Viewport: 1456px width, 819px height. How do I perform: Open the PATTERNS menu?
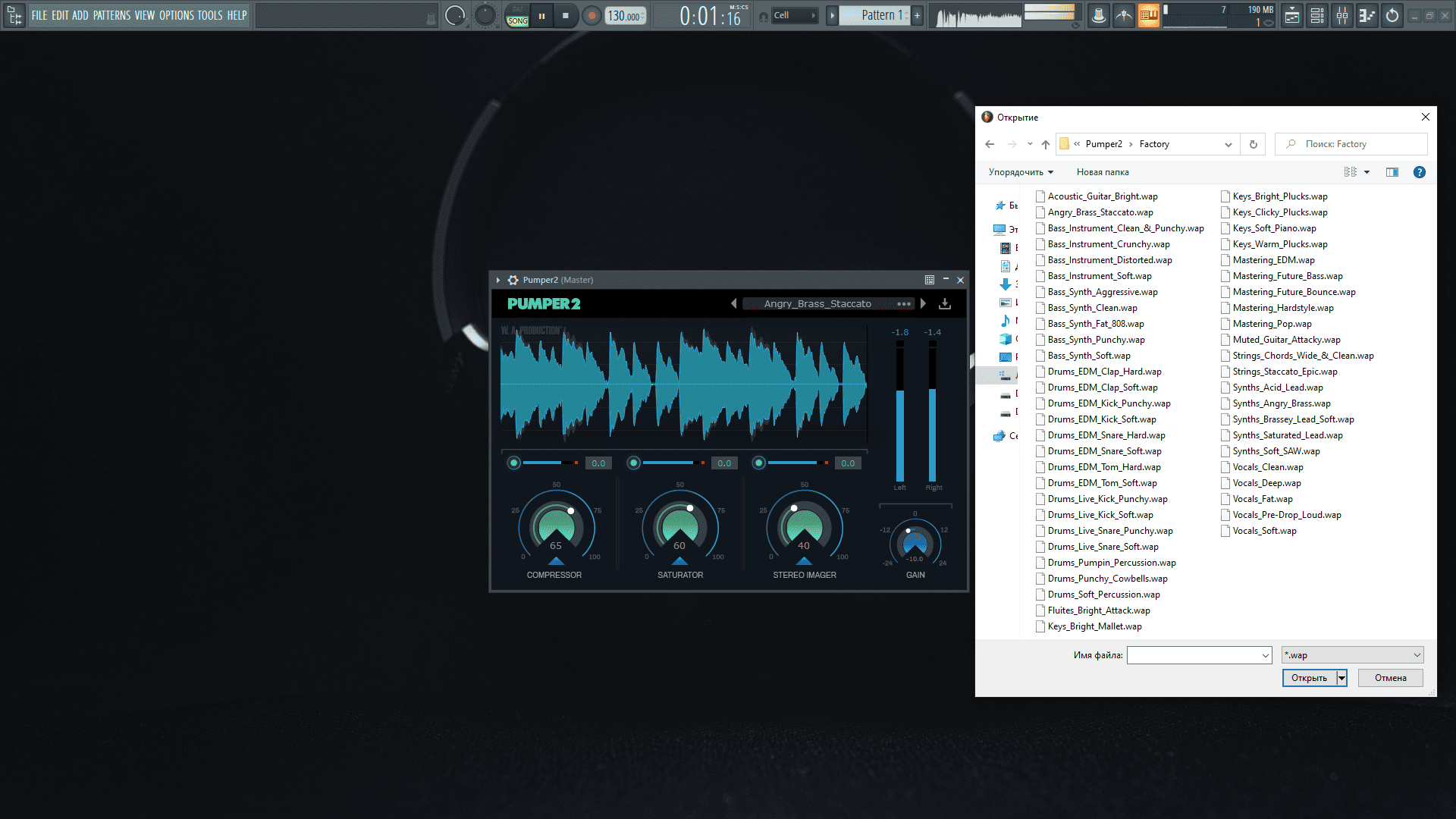click(111, 15)
